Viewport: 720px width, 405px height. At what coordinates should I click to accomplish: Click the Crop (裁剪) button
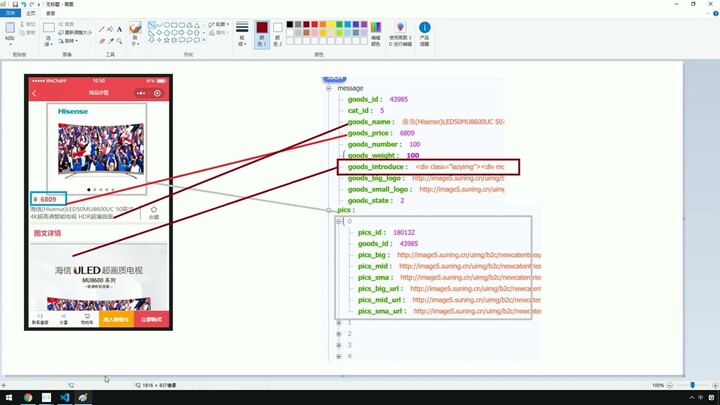[x=66, y=24]
